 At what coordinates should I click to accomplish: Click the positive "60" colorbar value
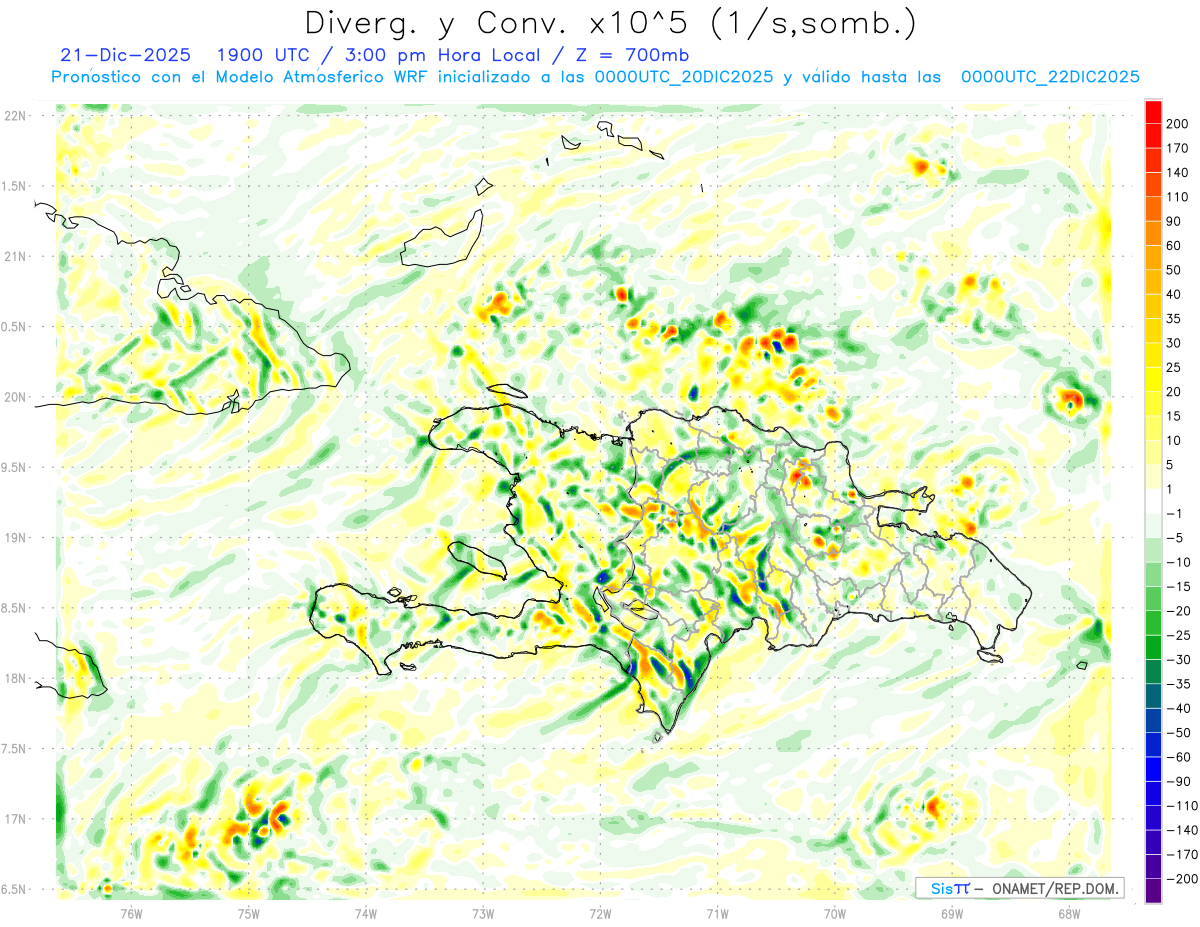(x=1175, y=246)
